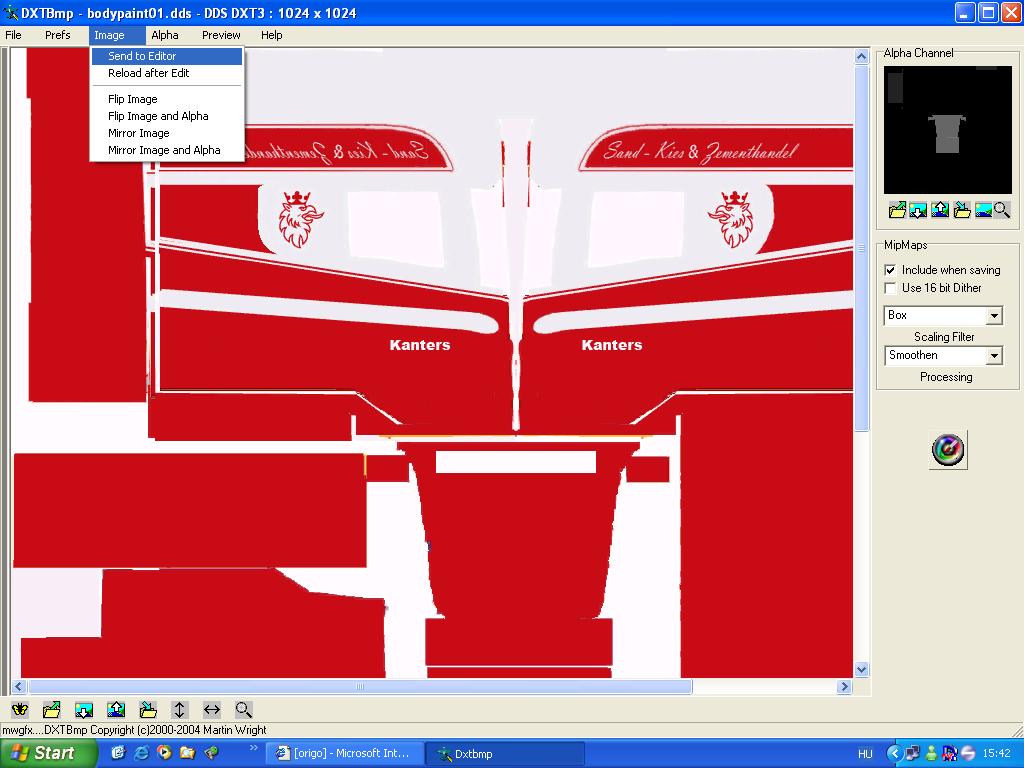This screenshot has height=768, width=1024.
Task: Click the yellow butterfly icon in bottom toolbar
Action: click(20, 710)
